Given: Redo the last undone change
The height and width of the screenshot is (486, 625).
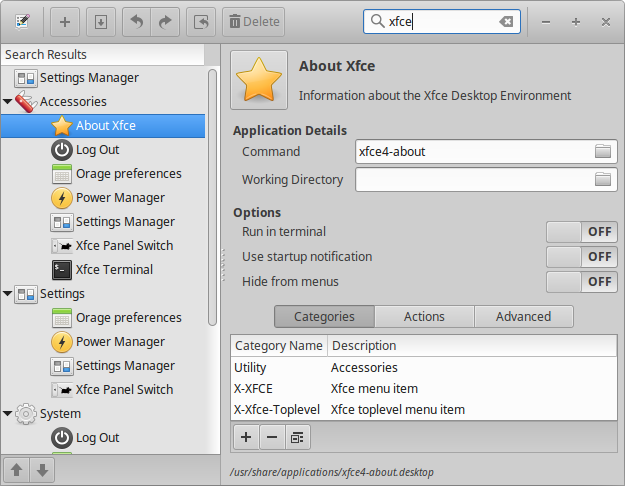Looking at the screenshot, I should [x=165, y=21].
